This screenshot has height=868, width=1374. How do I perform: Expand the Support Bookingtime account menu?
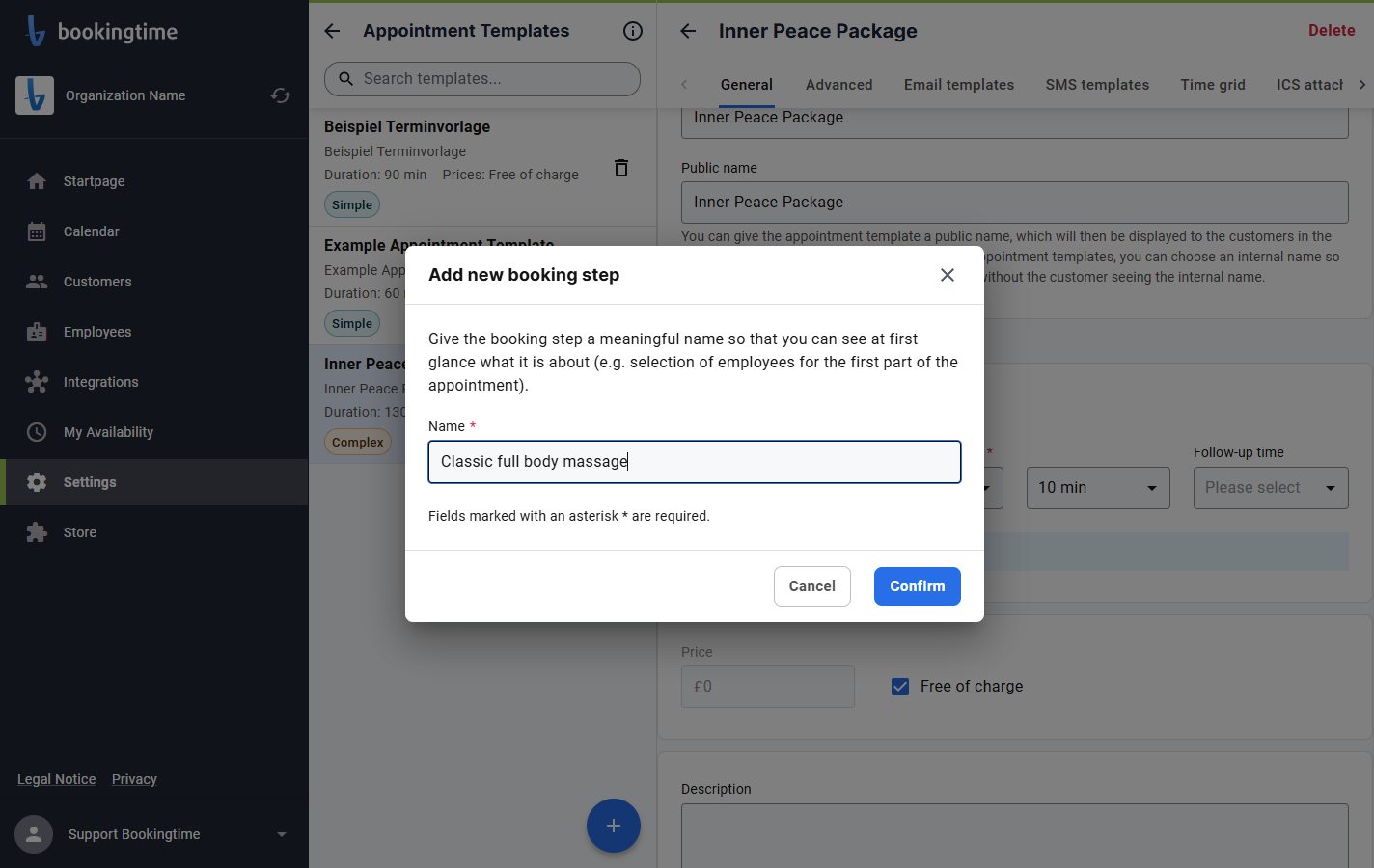pos(282,834)
